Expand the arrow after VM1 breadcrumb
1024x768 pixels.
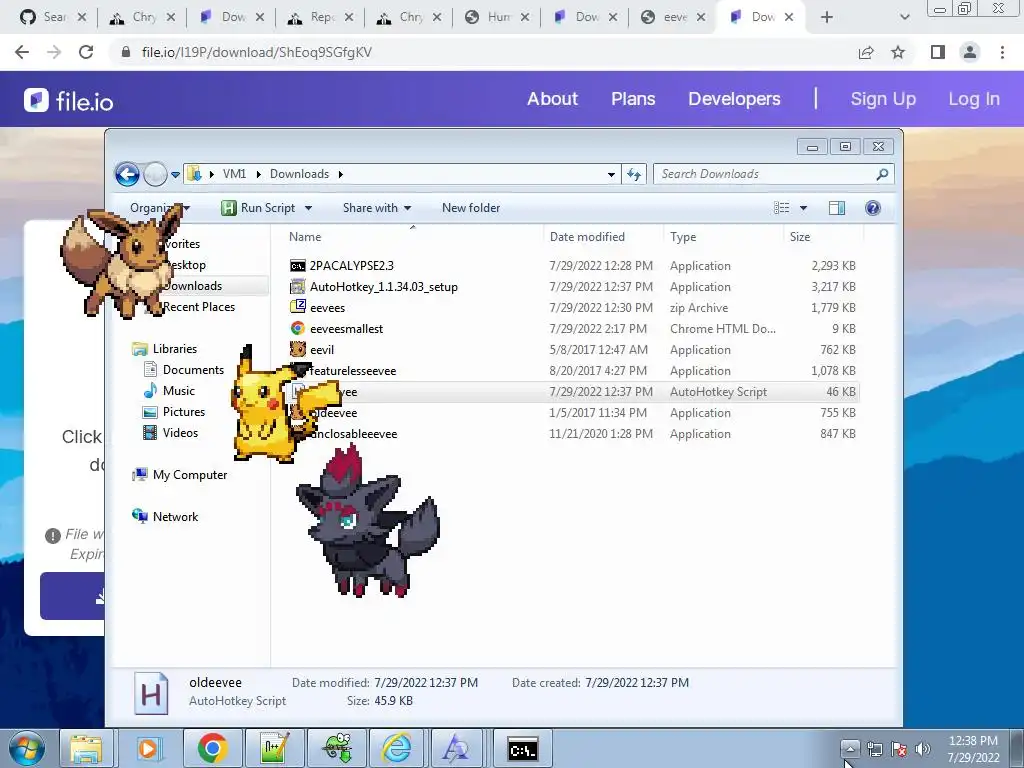pyautogui.click(x=259, y=174)
